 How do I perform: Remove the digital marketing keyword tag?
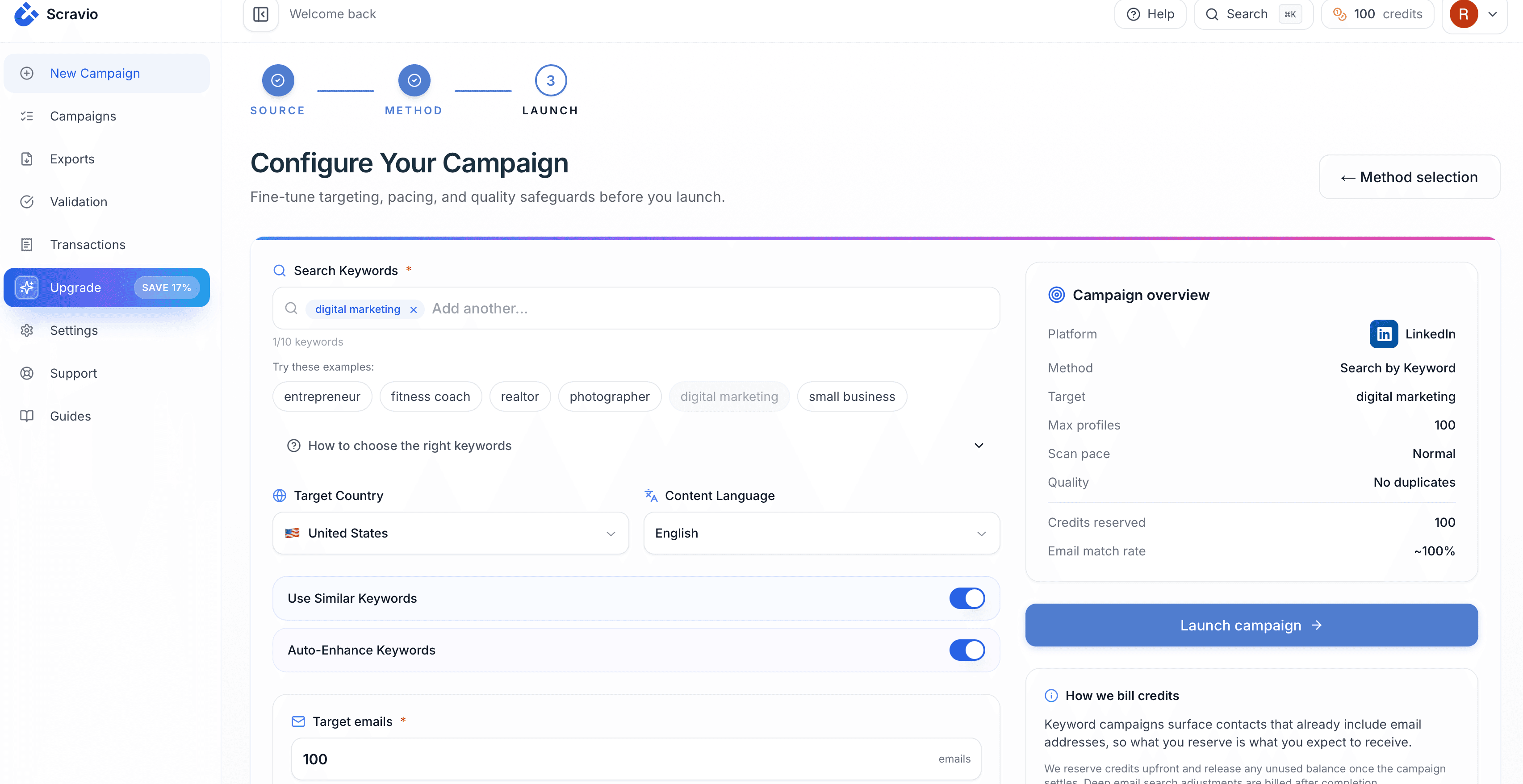tap(413, 309)
